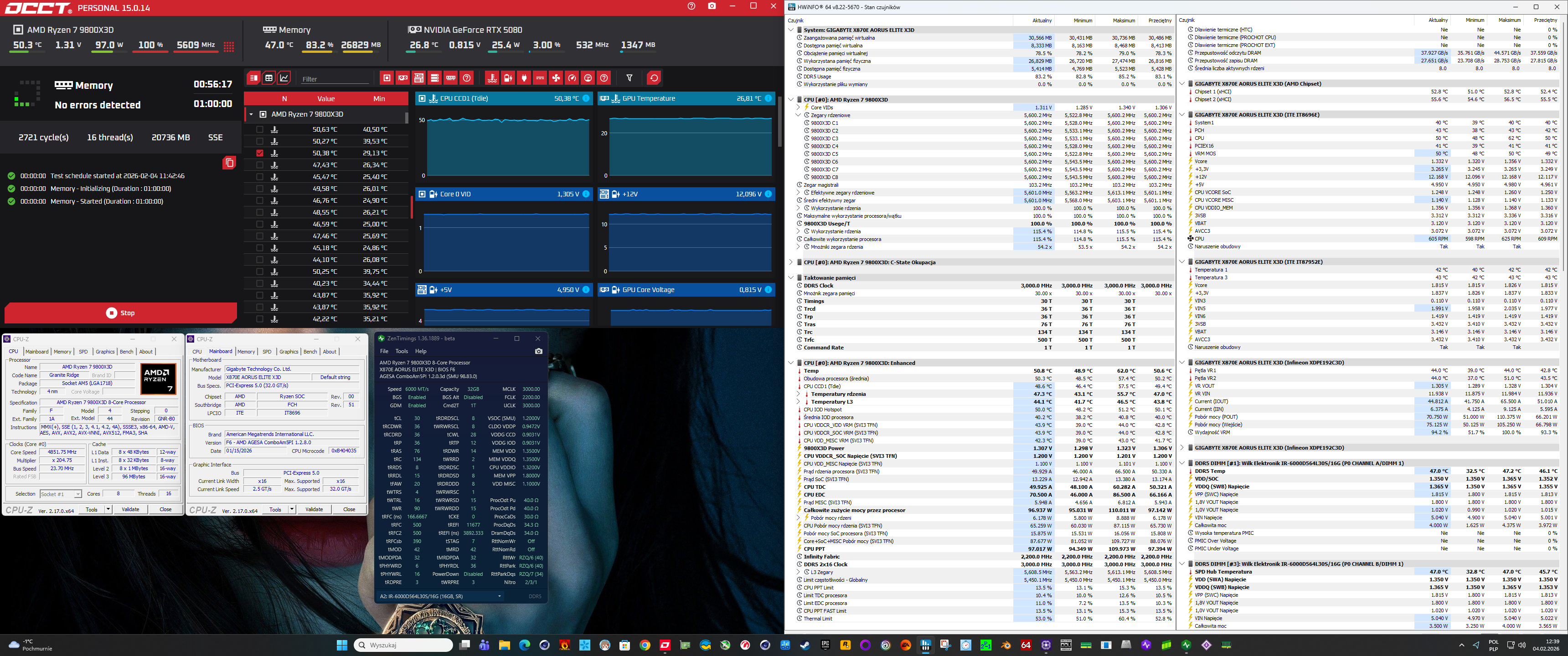
Task: Click the temperature sensor filter icon in OCCT
Action: [492, 78]
